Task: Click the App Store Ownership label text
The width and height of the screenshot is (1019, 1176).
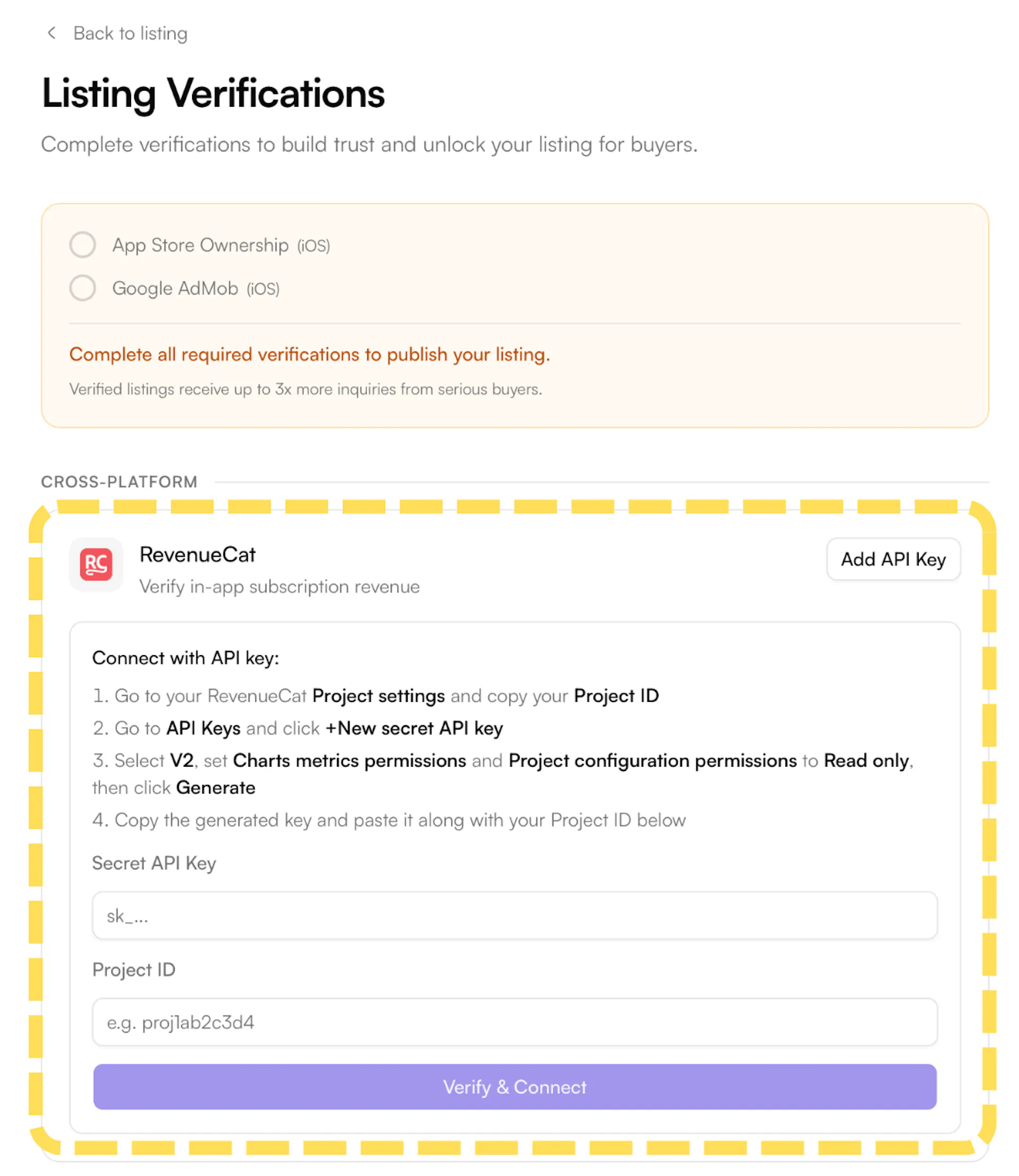Action: [x=200, y=245]
